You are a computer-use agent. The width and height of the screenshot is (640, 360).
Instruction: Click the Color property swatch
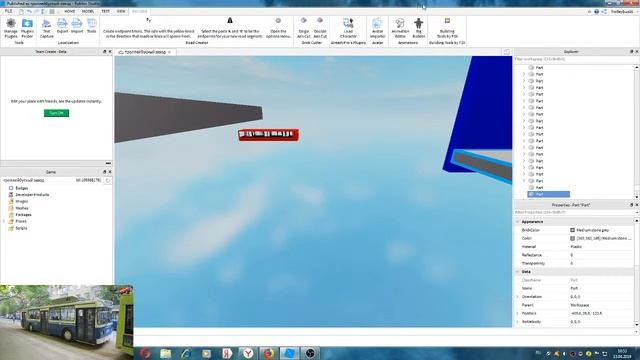click(x=572, y=238)
